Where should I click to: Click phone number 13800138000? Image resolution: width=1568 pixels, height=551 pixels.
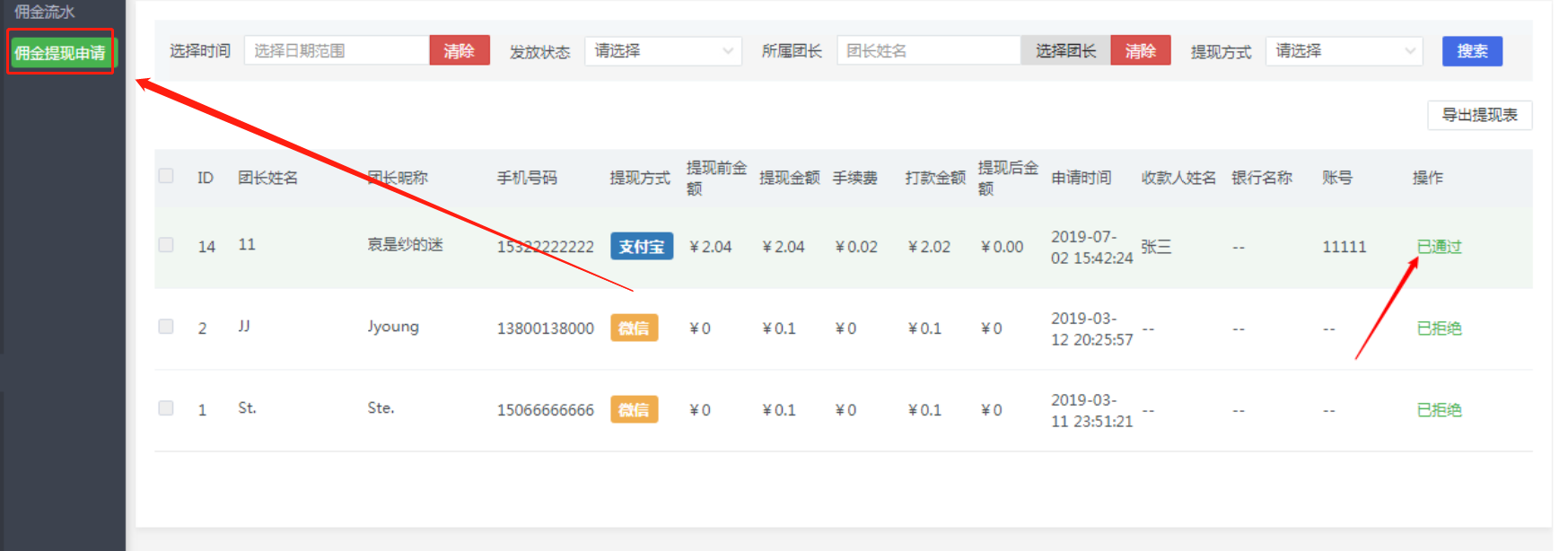click(x=546, y=328)
